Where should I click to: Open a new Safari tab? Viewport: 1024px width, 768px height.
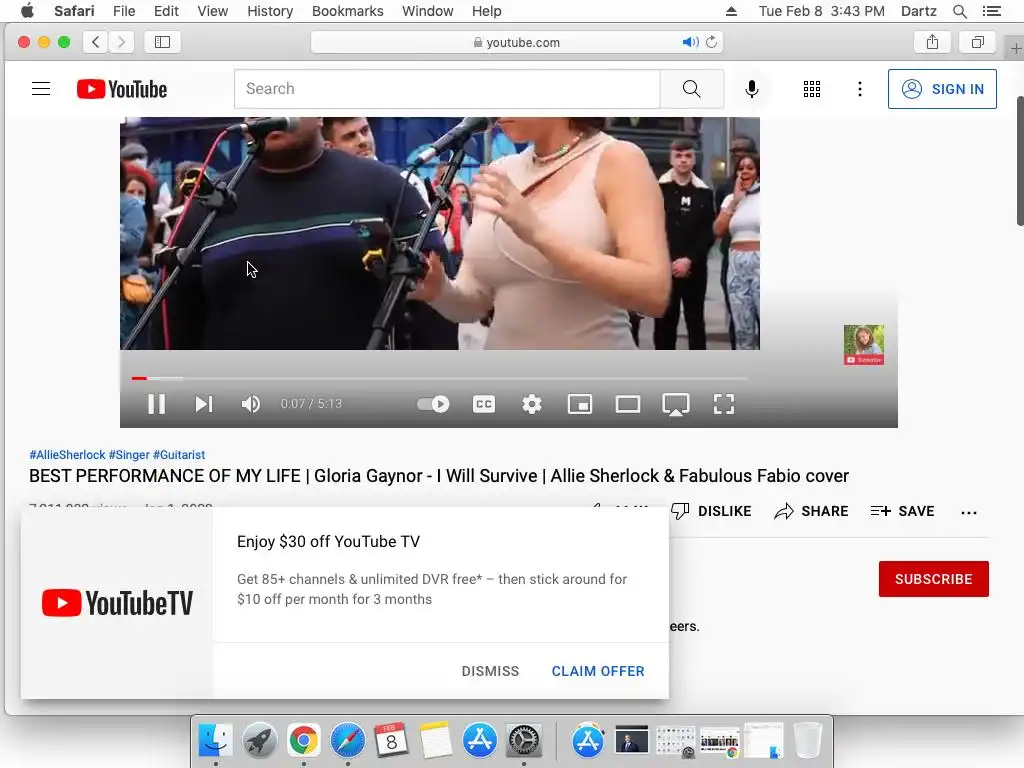pyautogui.click(x=1016, y=48)
